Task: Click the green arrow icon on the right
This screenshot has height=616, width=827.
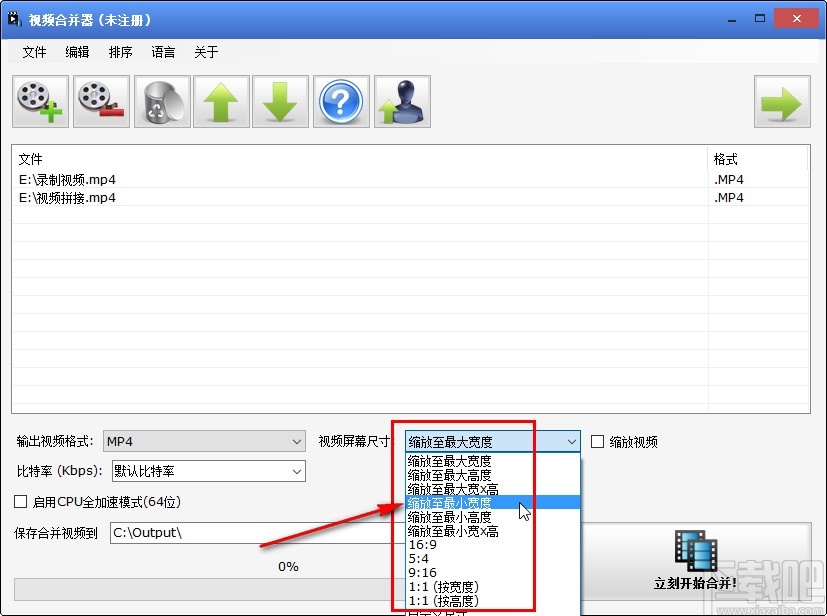Action: click(x=781, y=101)
